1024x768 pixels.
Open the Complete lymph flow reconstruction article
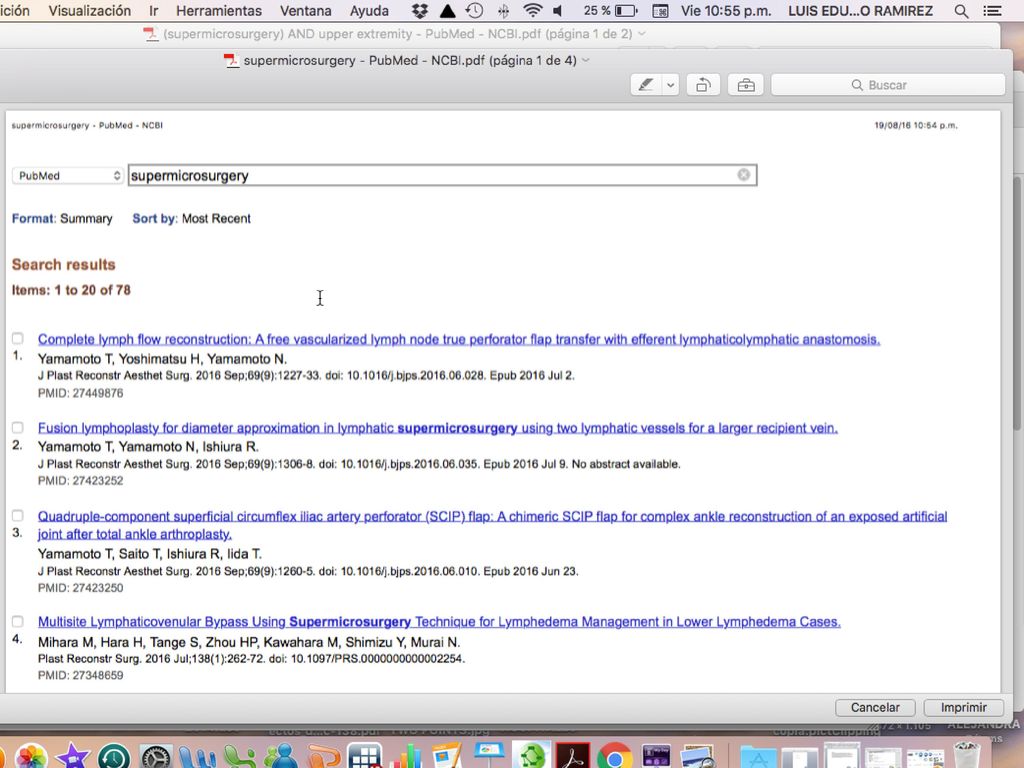tap(459, 340)
